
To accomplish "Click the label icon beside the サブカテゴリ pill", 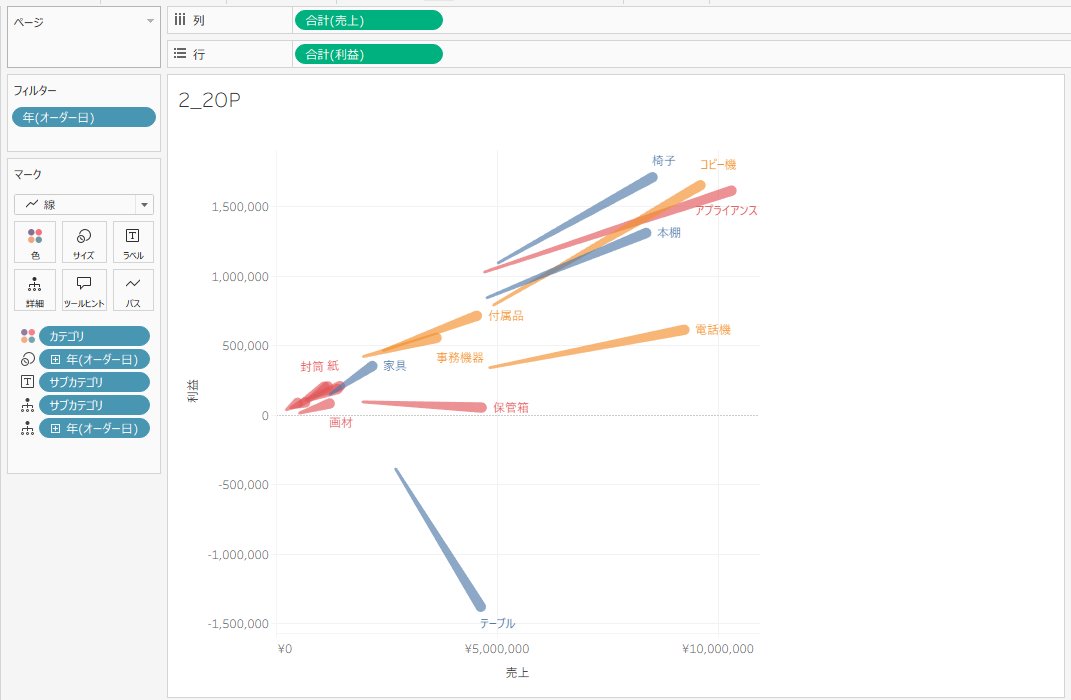I will point(27,382).
